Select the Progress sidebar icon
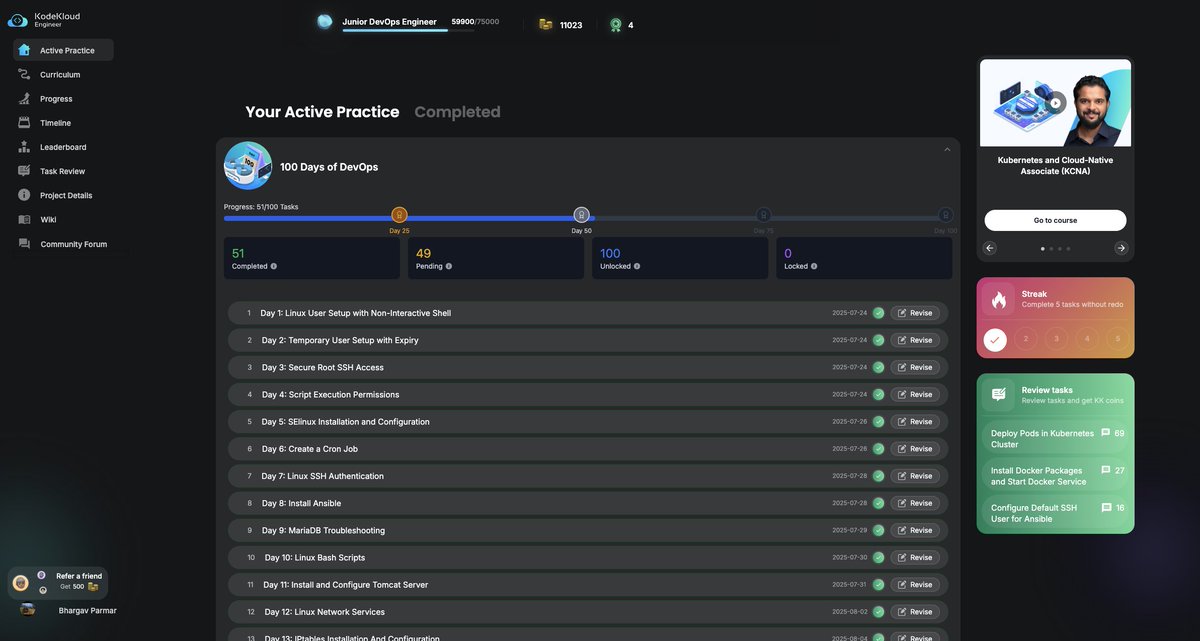This screenshot has height=641, width=1200. click(x=23, y=98)
